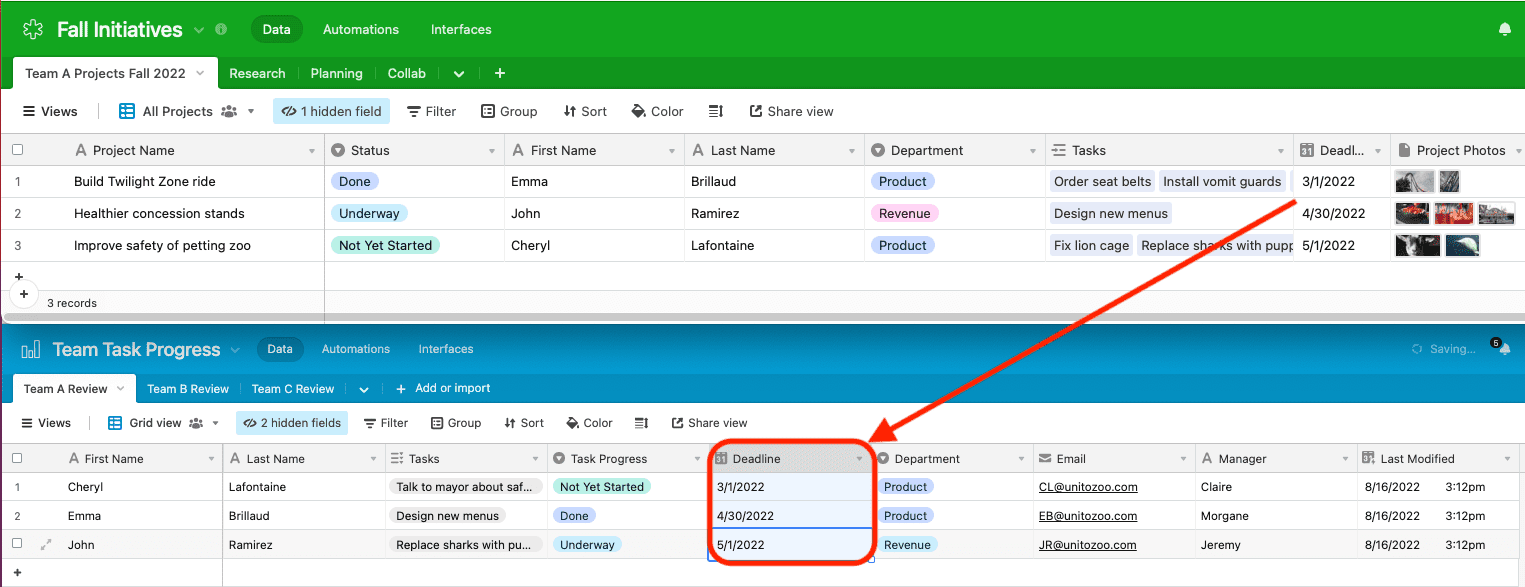The width and height of the screenshot is (1525, 587).
Task: Click the info icon beside Fall Initiatives
Action: [x=221, y=30]
